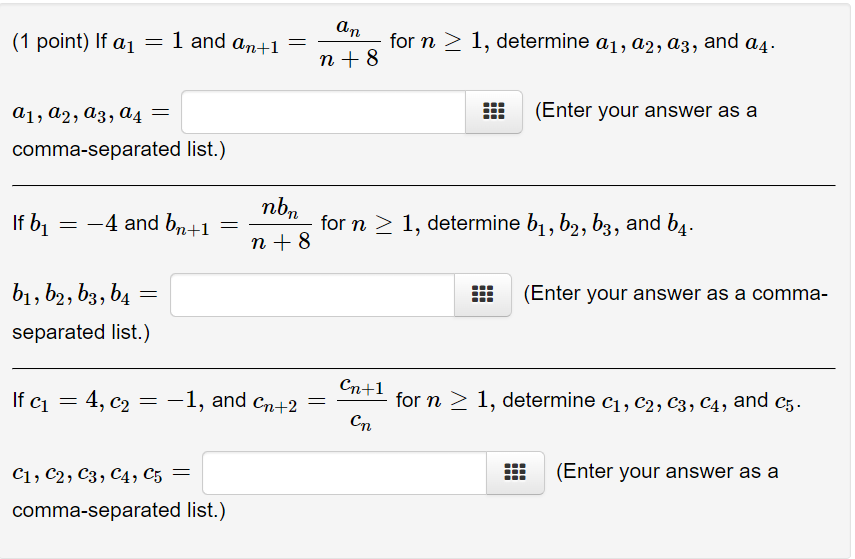The height and width of the screenshot is (559, 855).
Task: Focus the b1, b2, b3, b4 answer box
Action: 313,295
